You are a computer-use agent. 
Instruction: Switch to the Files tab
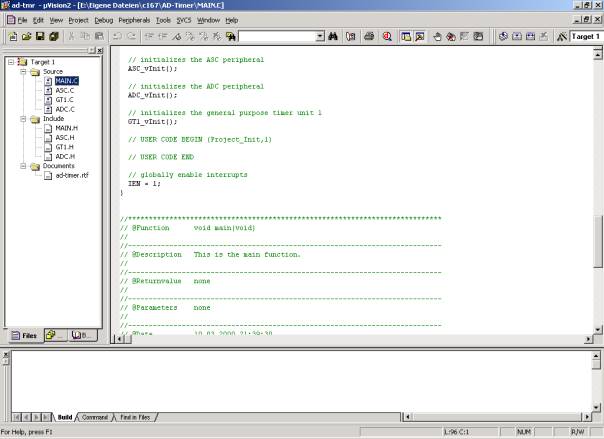tap(25, 335)
